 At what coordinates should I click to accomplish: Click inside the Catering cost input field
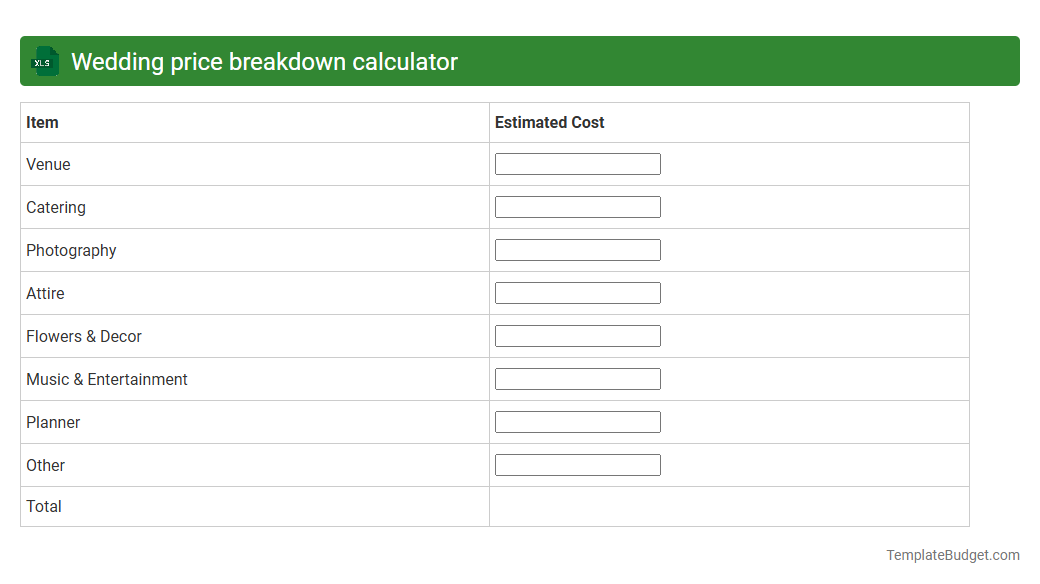tap(577, 206)
